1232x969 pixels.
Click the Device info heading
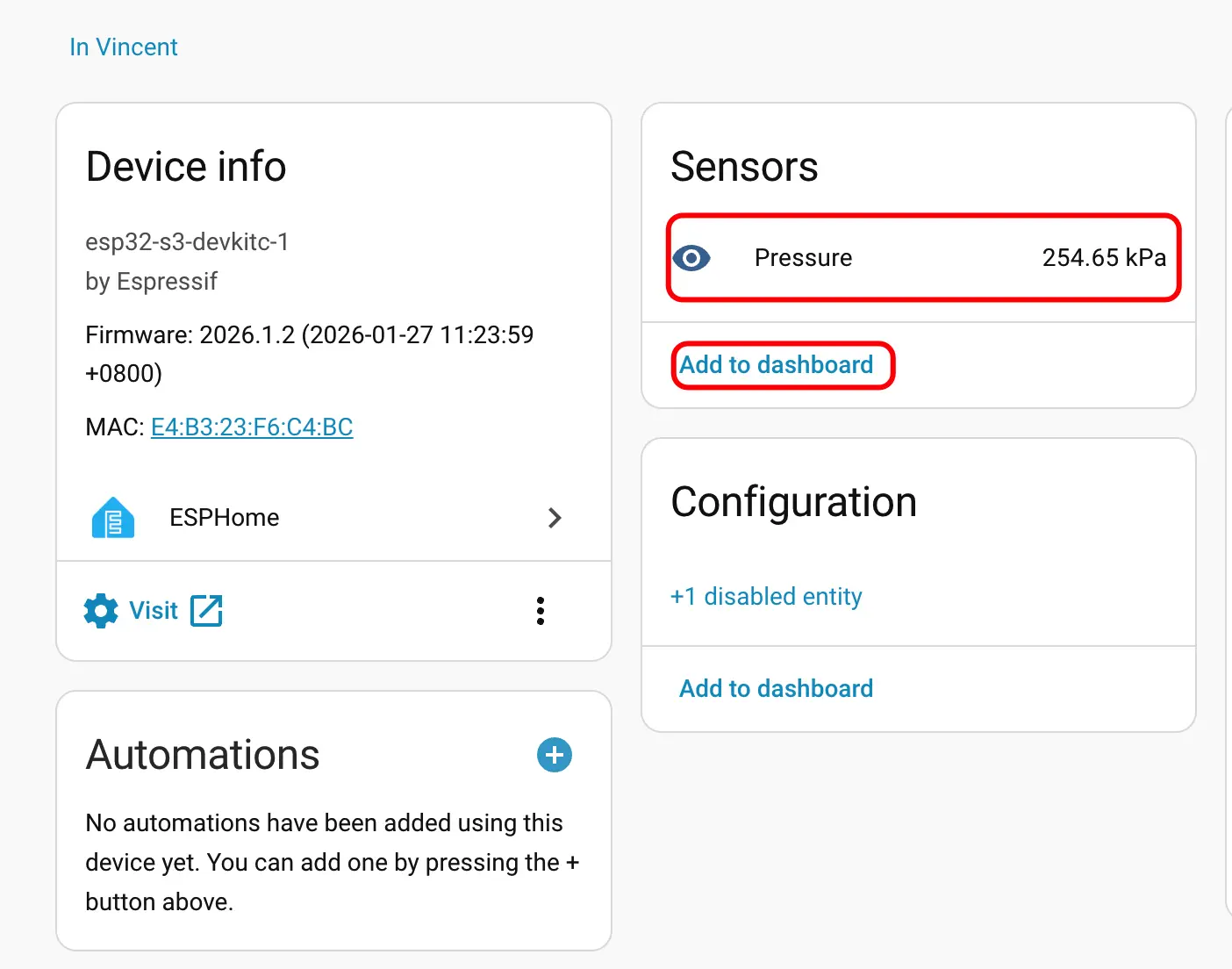(186, 167)
